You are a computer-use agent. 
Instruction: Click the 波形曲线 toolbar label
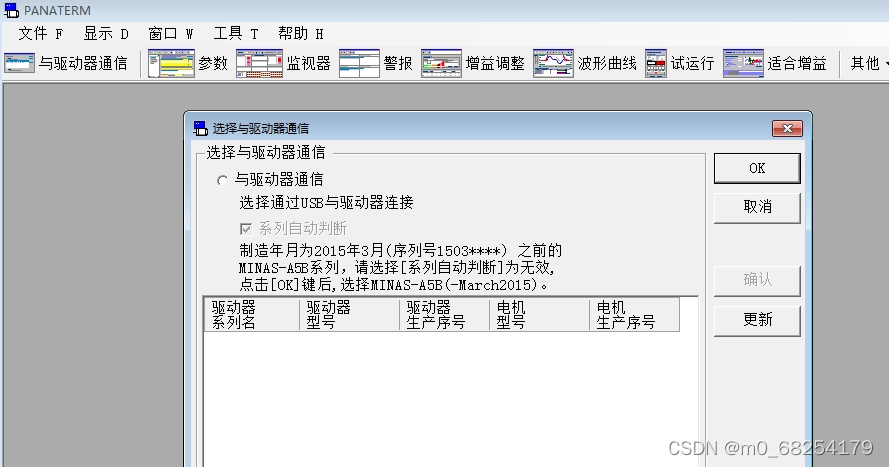coord(607,63)
